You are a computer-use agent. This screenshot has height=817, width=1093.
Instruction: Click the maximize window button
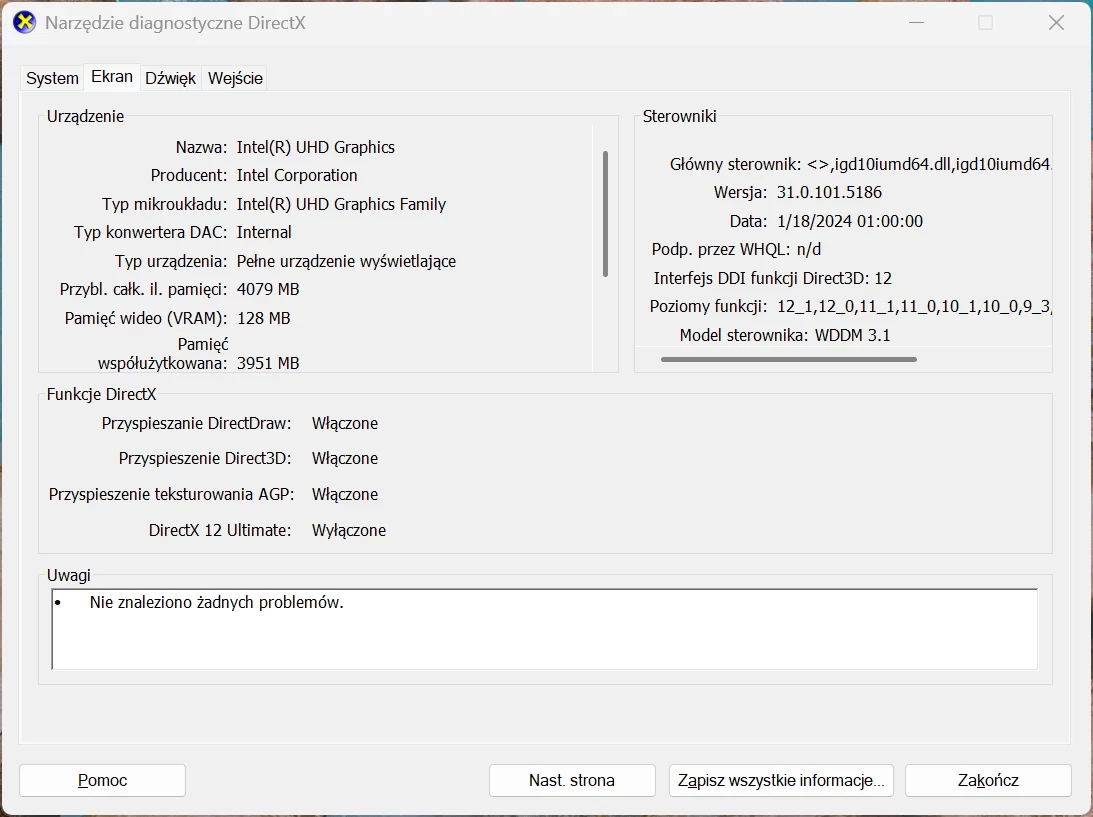[985, 23]
